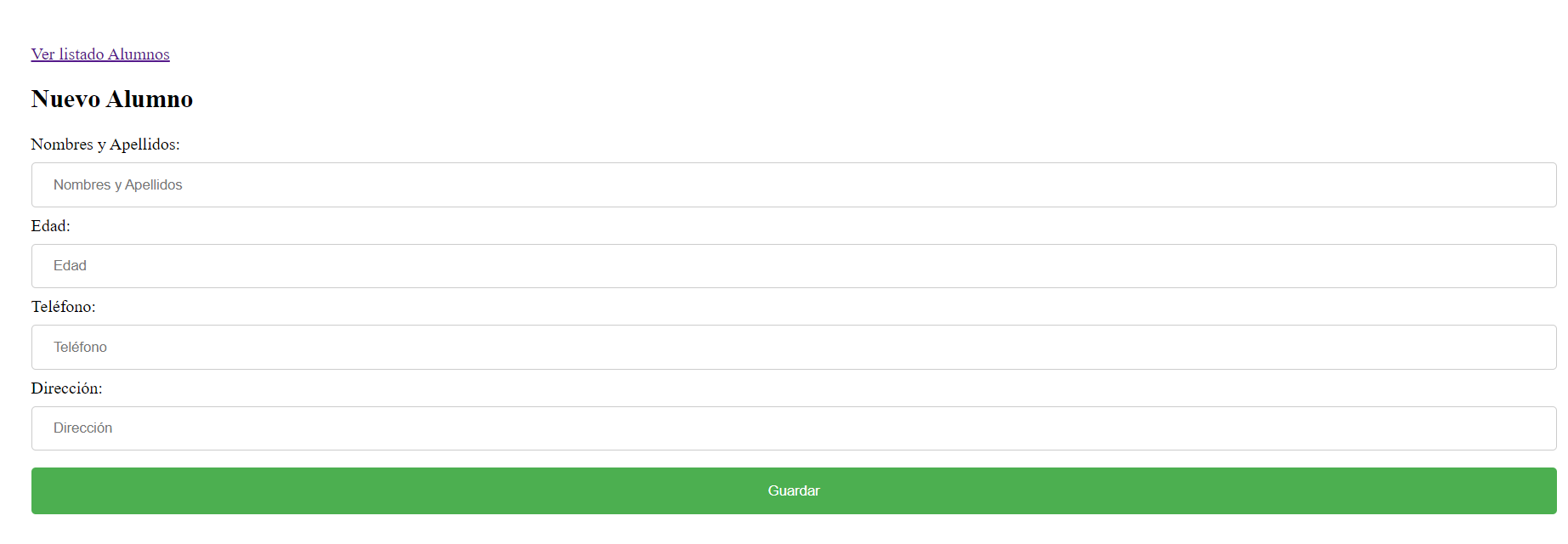
Task: Click the Edad input field
Action: pos(794,266)
